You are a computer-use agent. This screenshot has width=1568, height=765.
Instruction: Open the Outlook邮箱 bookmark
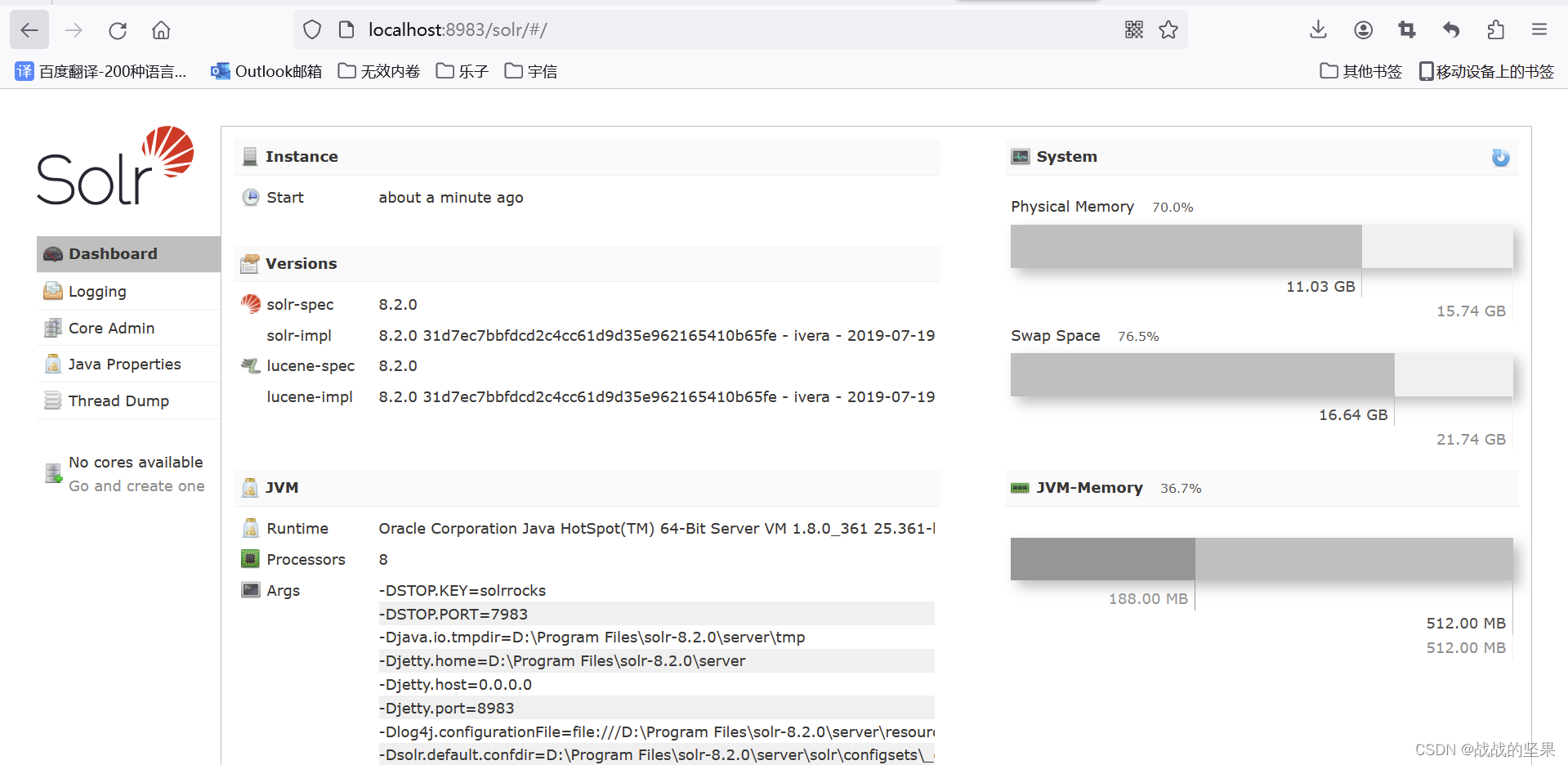266,71
